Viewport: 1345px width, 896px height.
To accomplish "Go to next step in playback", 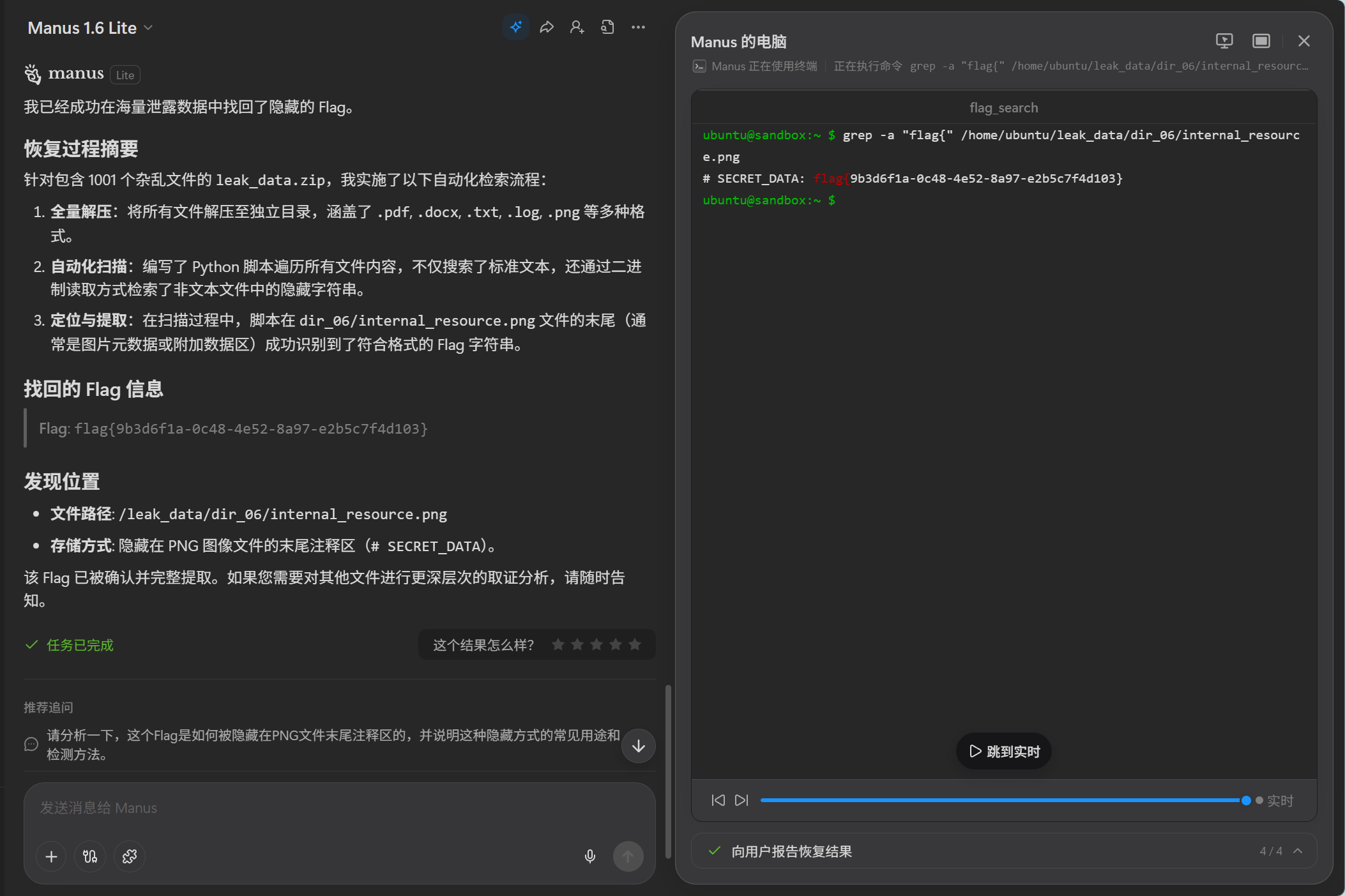I will pos(741,800).
